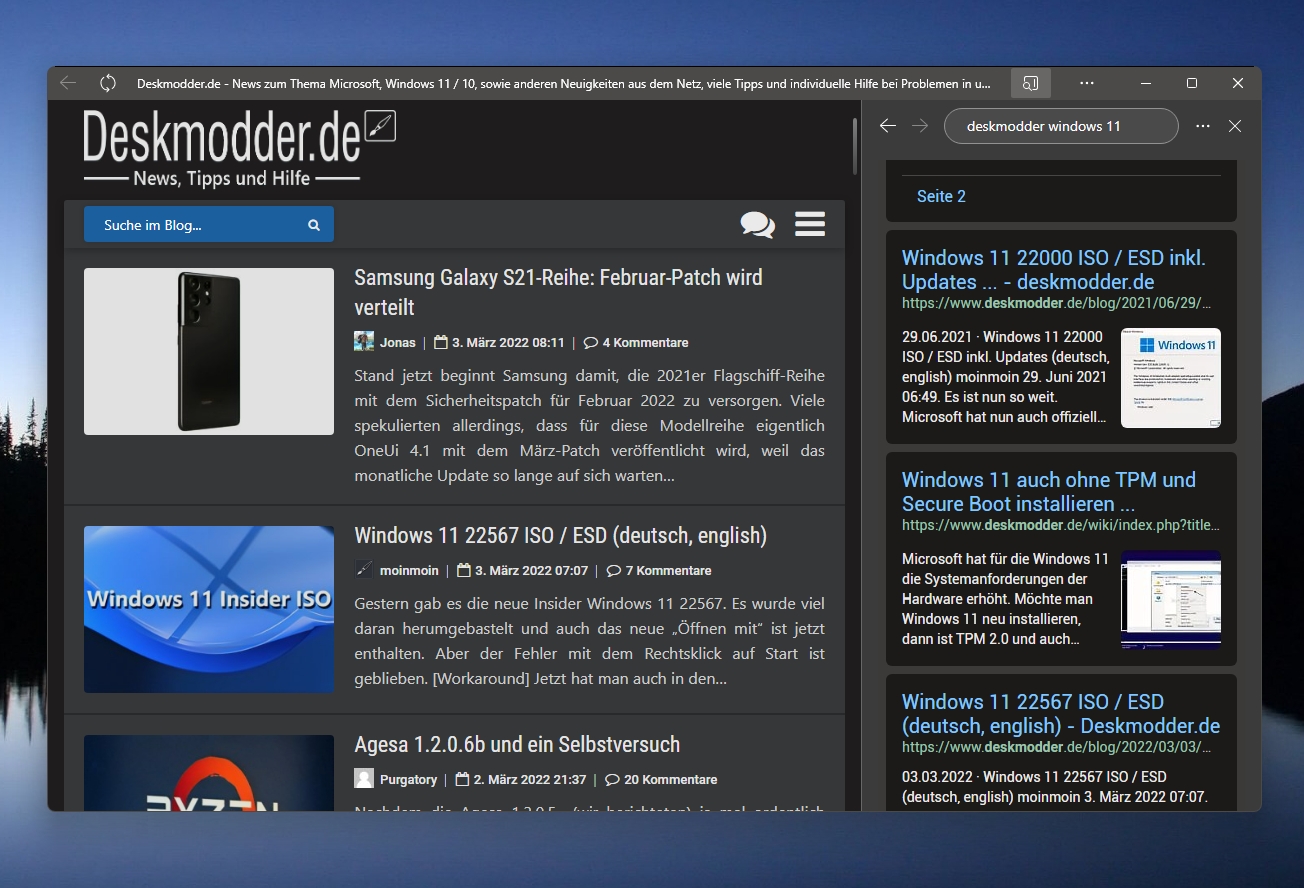Open sidebar panel more options menu
Viewport: 1304px width, 888px height.
pyautogui.click(x=1203, y=126)
